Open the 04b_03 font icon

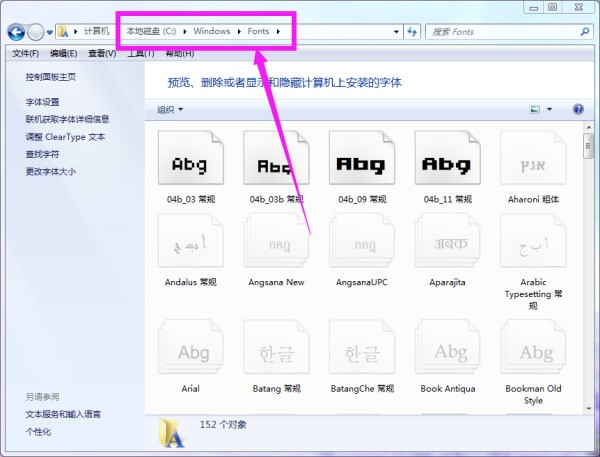pos(189,163)
